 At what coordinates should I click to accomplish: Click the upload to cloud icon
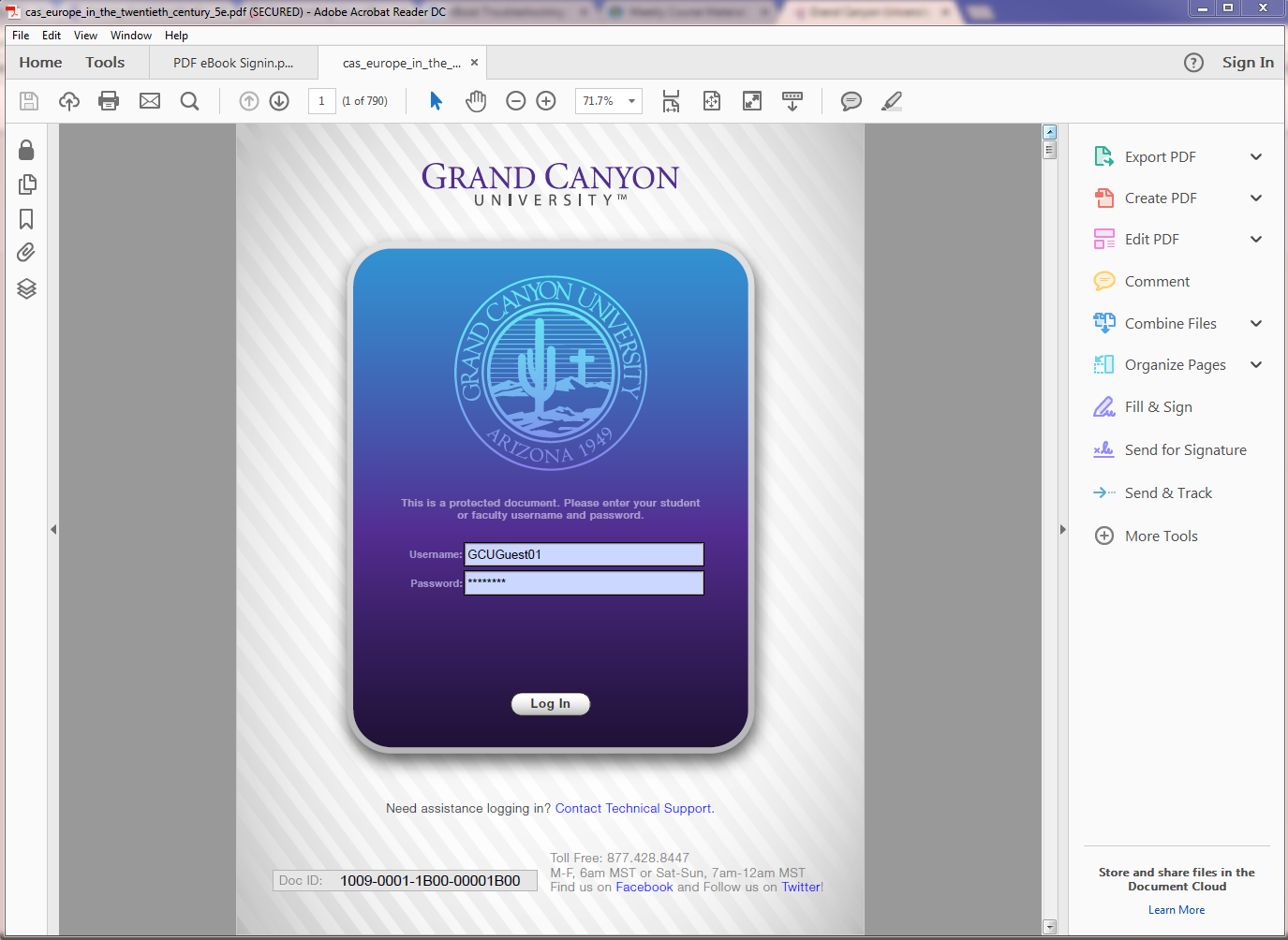click(69, 101)
